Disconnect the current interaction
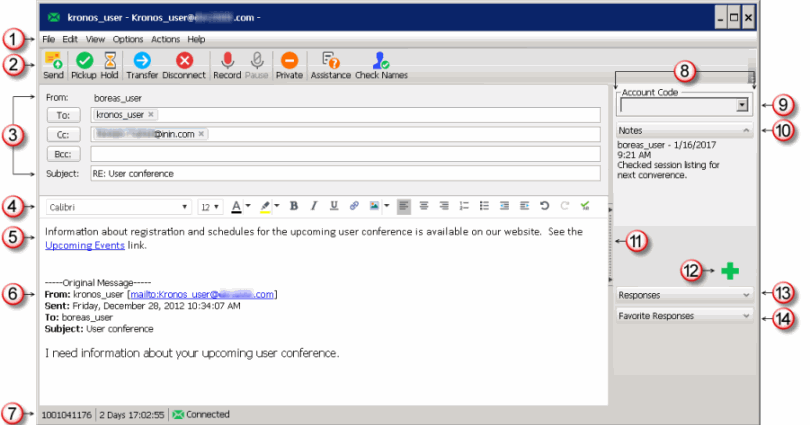810x425 pixels. click(184, 62)
